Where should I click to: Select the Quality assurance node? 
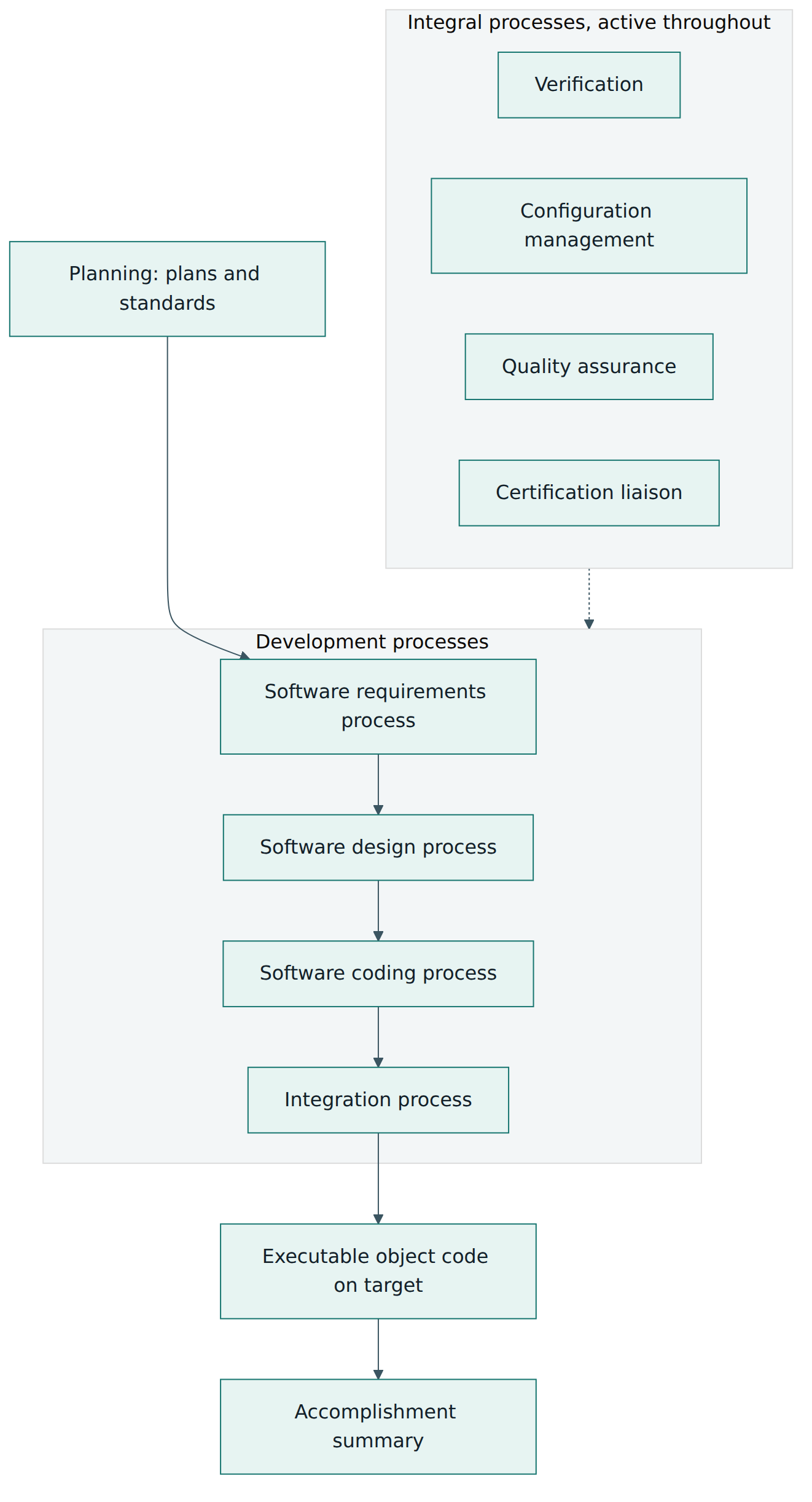pos(588,366)
